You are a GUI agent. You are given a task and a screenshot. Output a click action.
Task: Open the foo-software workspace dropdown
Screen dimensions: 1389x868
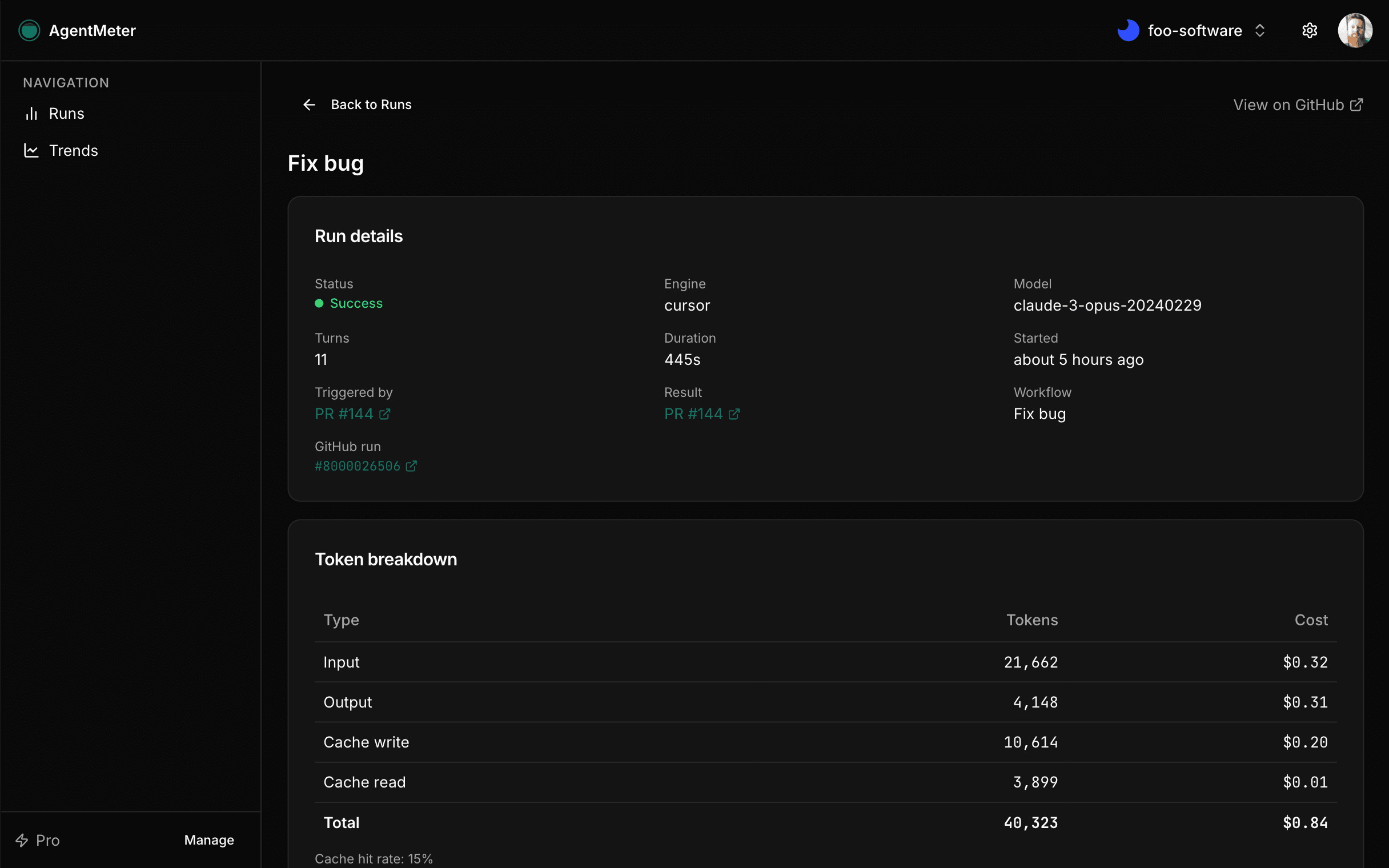1260,30
